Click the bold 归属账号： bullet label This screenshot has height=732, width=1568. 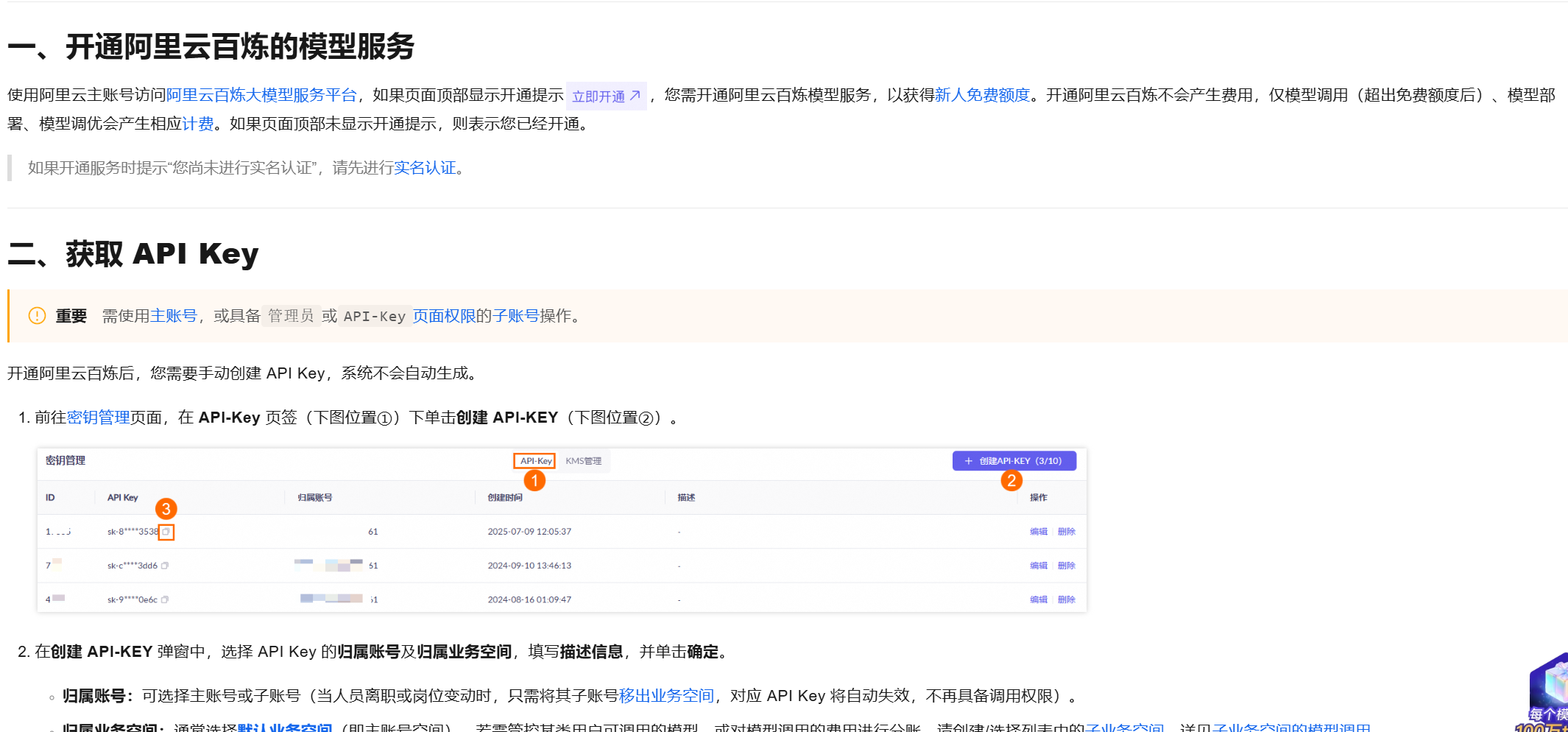point(98,696)
